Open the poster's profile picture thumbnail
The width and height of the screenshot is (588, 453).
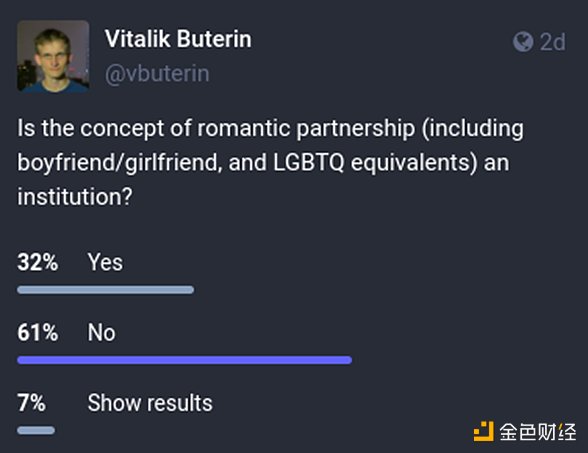pos(53,56)
